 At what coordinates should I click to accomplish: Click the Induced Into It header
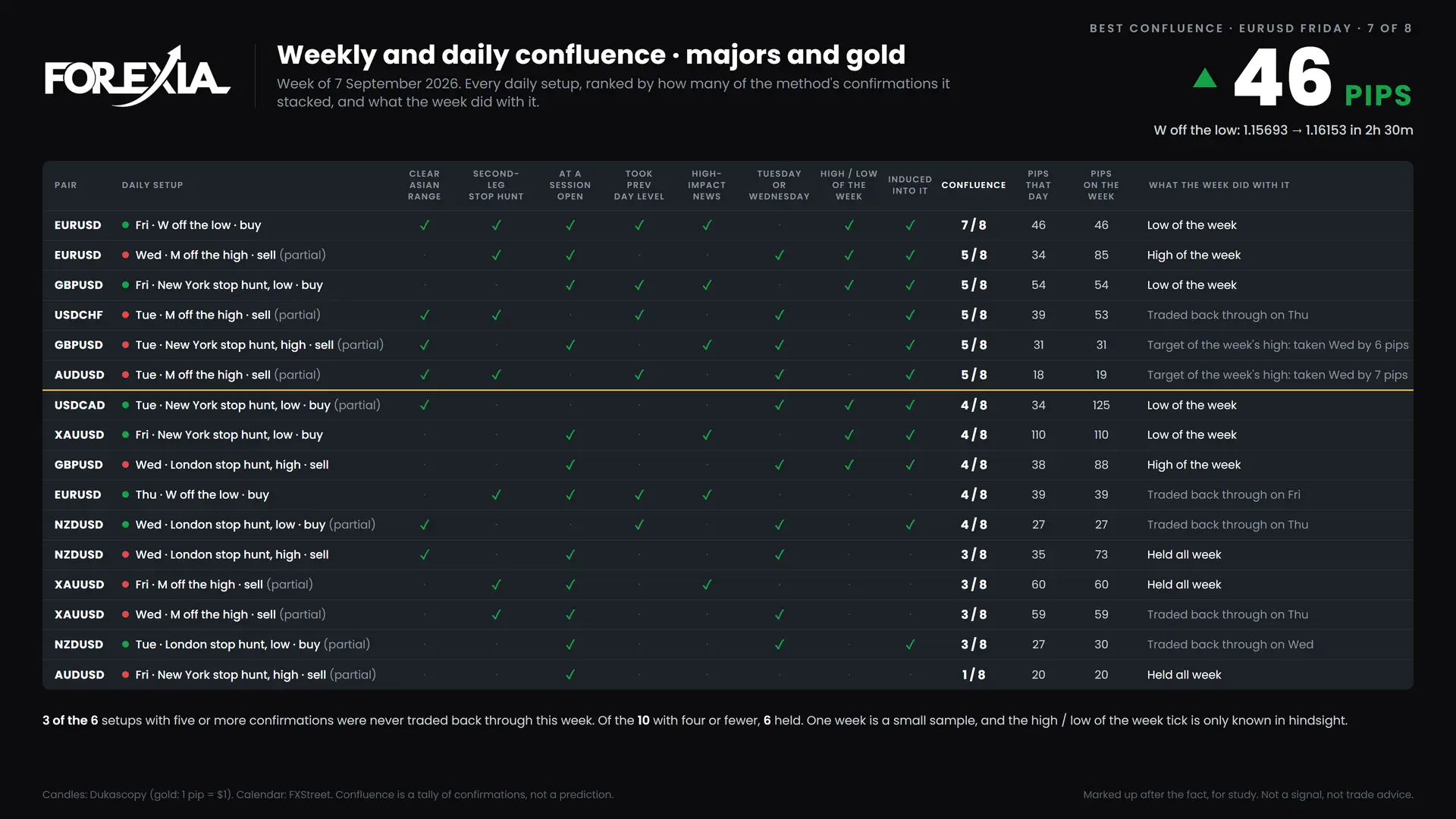coord(910,185)
